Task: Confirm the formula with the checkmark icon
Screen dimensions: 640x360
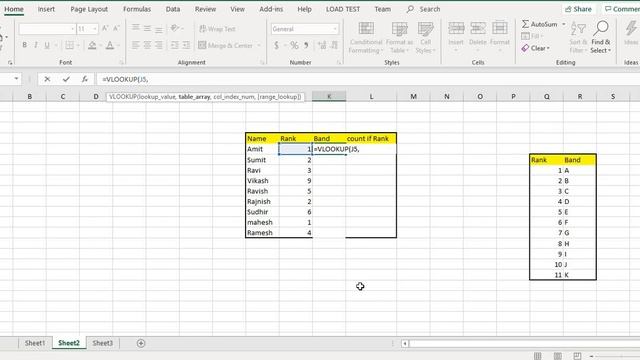Action: [66, 79]
